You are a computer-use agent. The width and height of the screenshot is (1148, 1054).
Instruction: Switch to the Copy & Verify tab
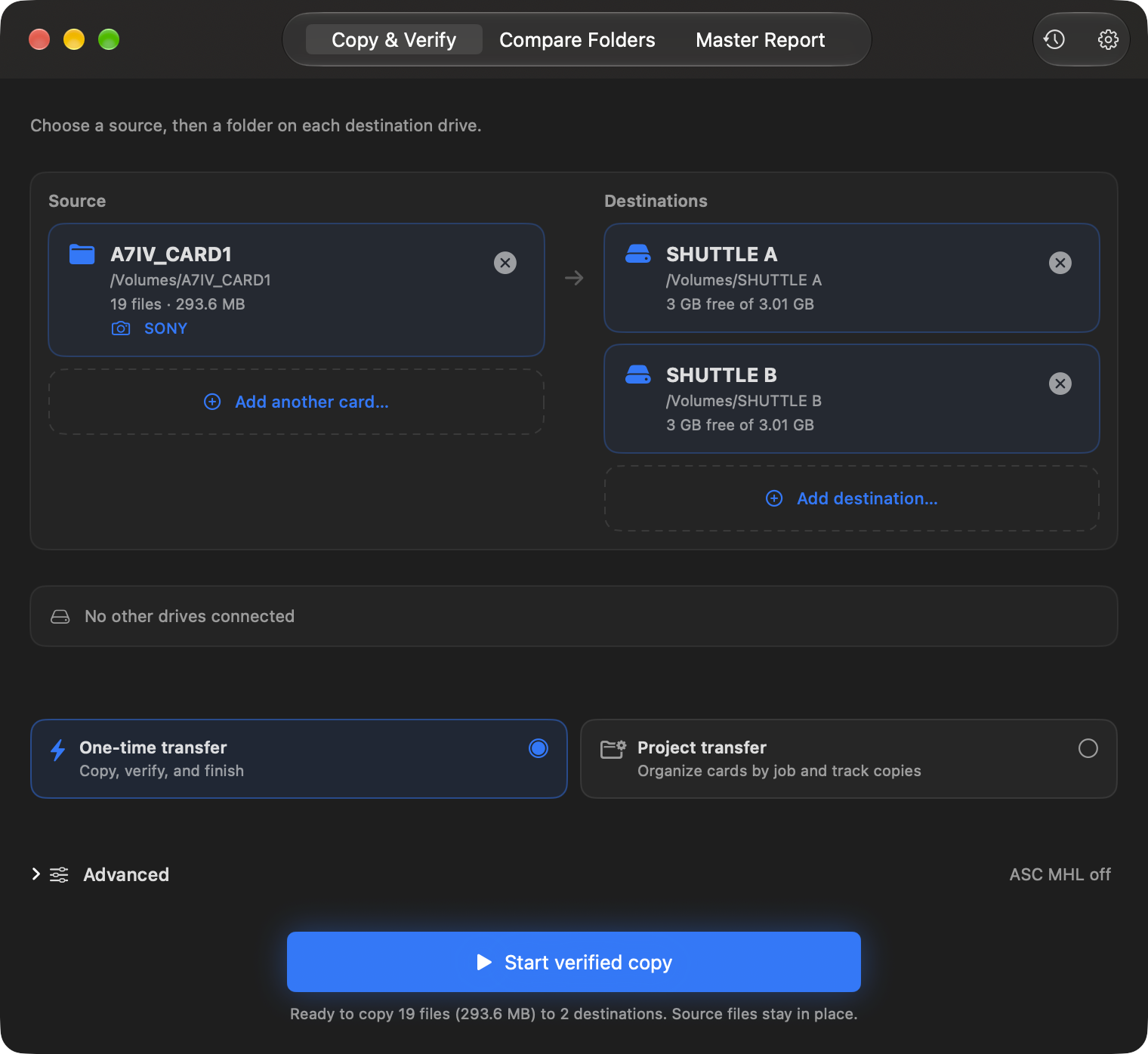(x=394, y=39)
